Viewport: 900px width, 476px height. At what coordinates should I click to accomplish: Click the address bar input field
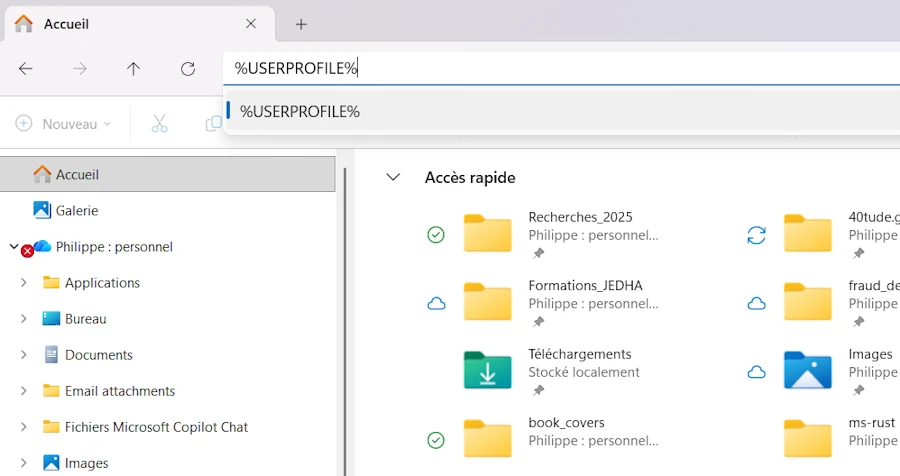point(560,68)
